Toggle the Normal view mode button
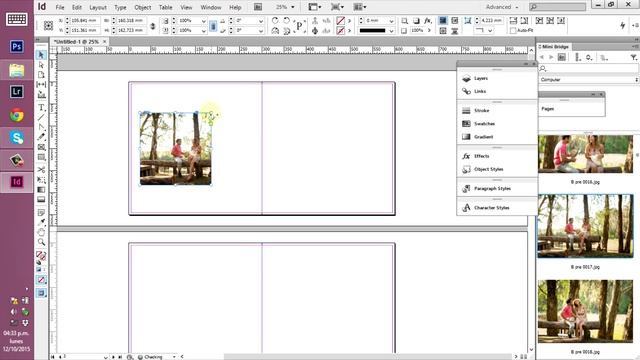Image resolution: width=640 pixels, height=360 pixels. (x=41, y=293)
